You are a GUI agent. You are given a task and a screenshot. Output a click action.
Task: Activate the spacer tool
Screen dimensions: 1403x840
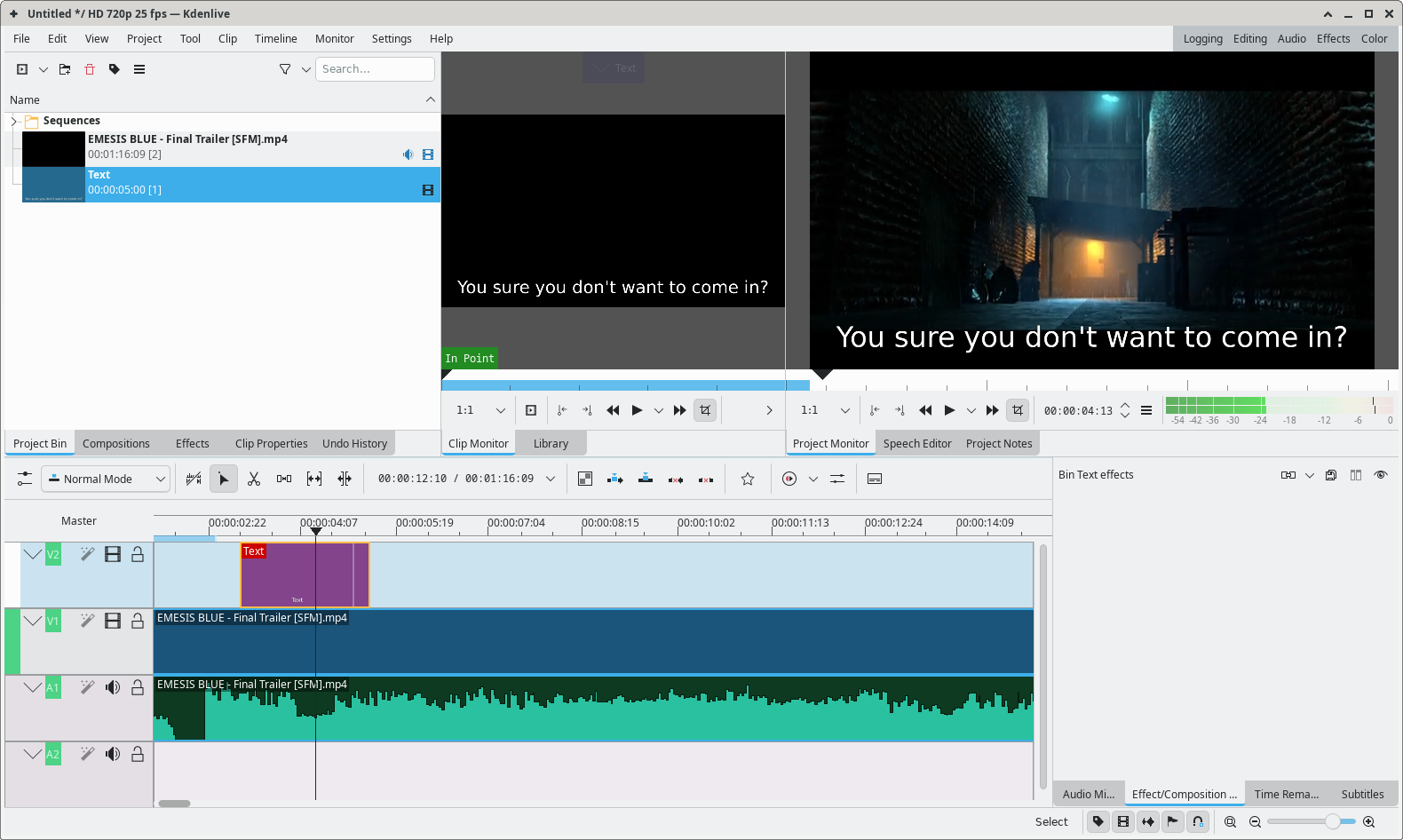coord(284,479)
